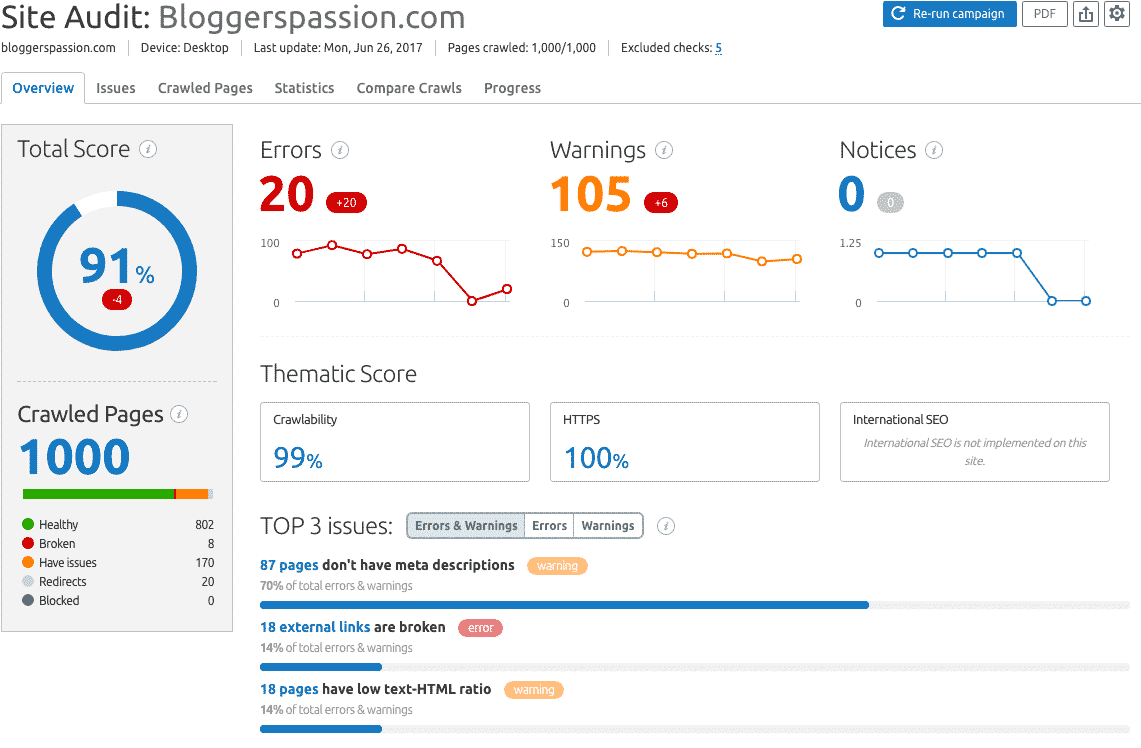Click the Re-run campaign button
Image resolution: width=1141 pixels, height=748 pixels.
[949, 14]
